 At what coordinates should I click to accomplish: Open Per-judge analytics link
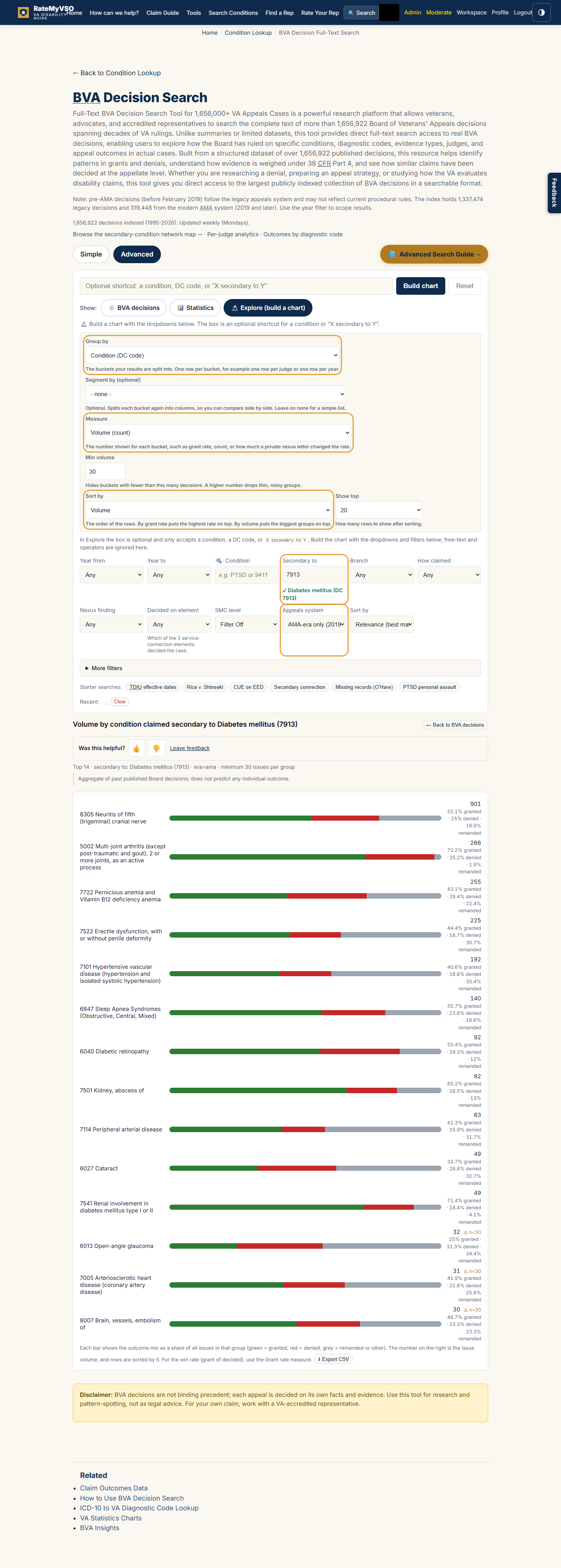point(233,234)
